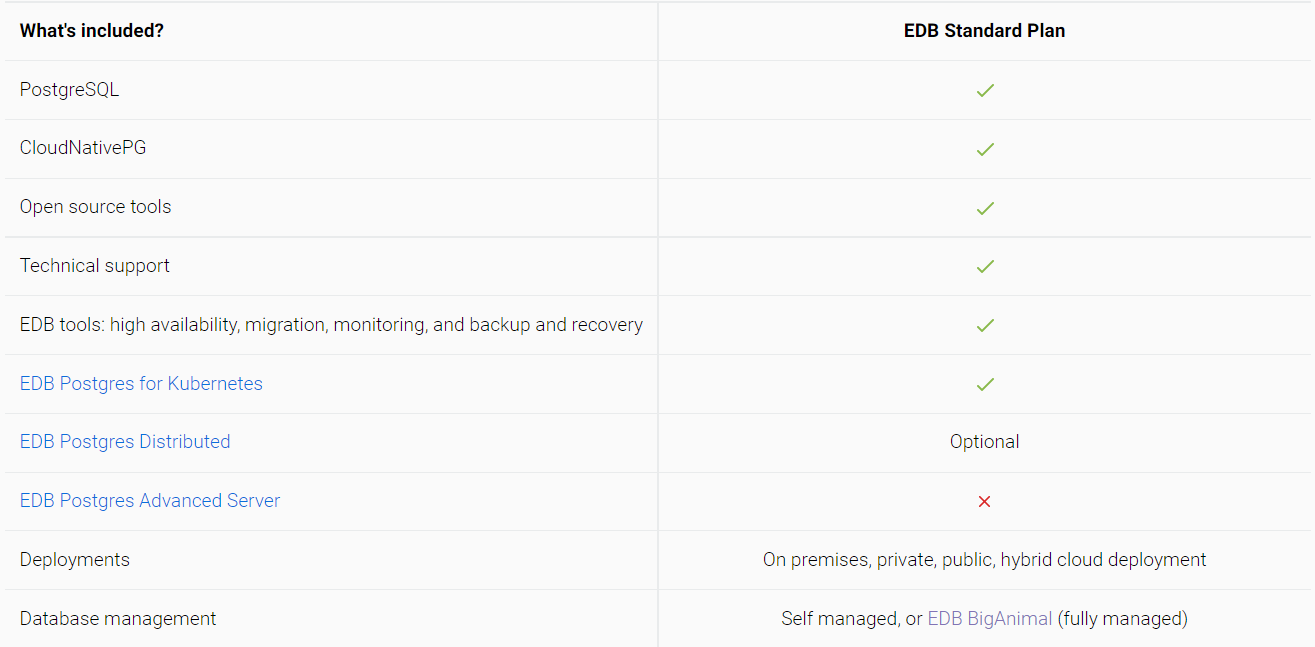1315x647 pixels.
Task: Click the Technical support checkmark icon
Action: point(985,266)
